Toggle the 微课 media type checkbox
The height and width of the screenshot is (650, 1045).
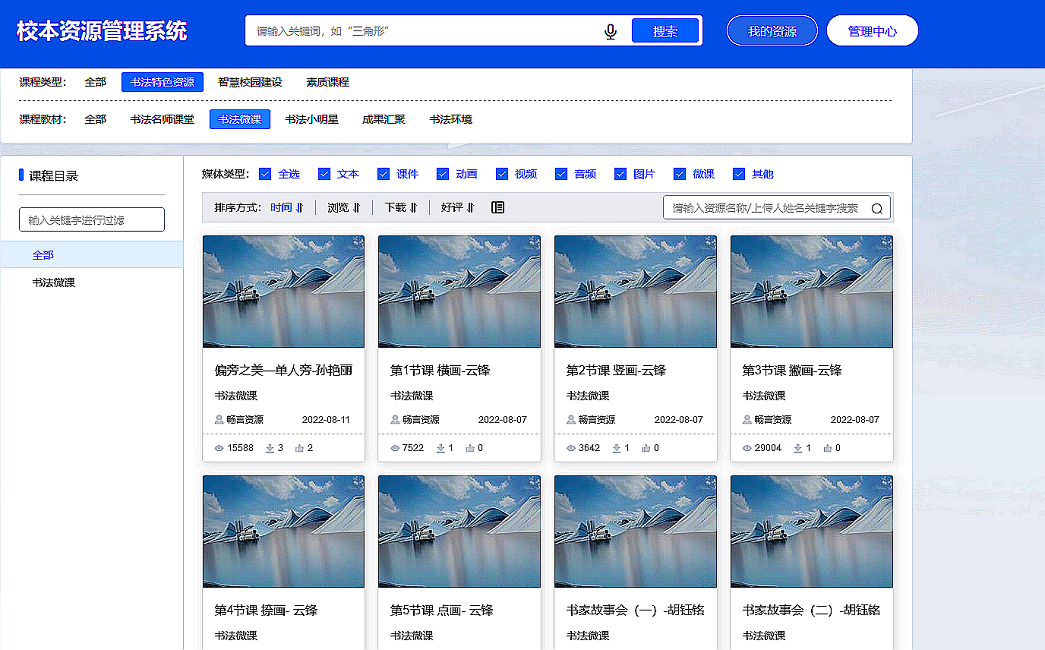point(680,174)
